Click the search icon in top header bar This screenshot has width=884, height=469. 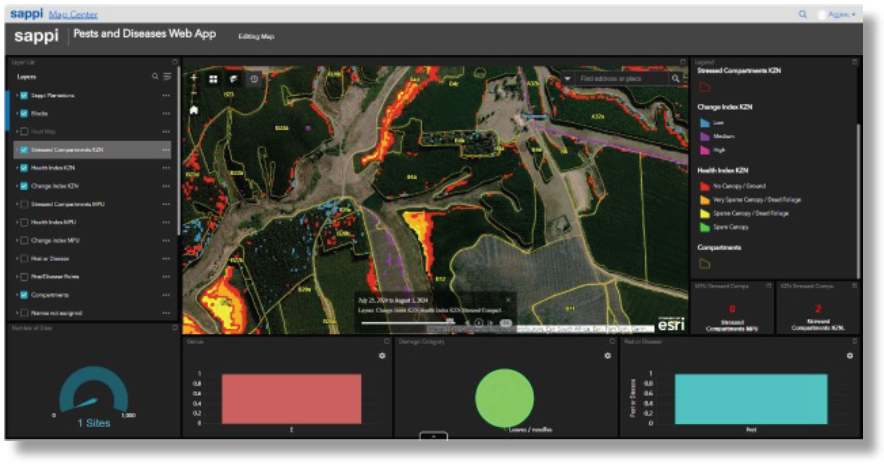[802, 14]
